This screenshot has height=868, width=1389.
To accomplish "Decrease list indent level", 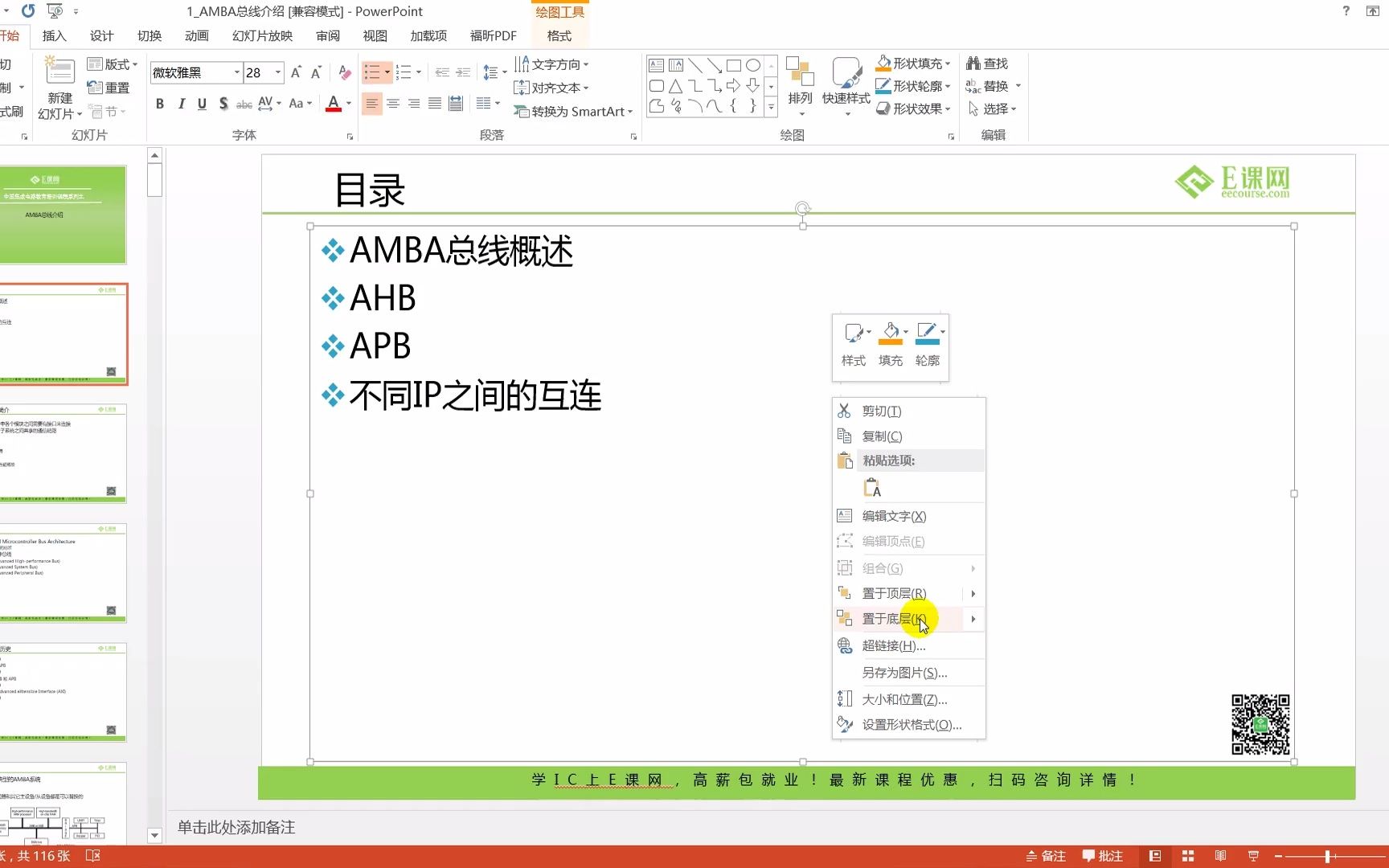I will pos(442,72).
